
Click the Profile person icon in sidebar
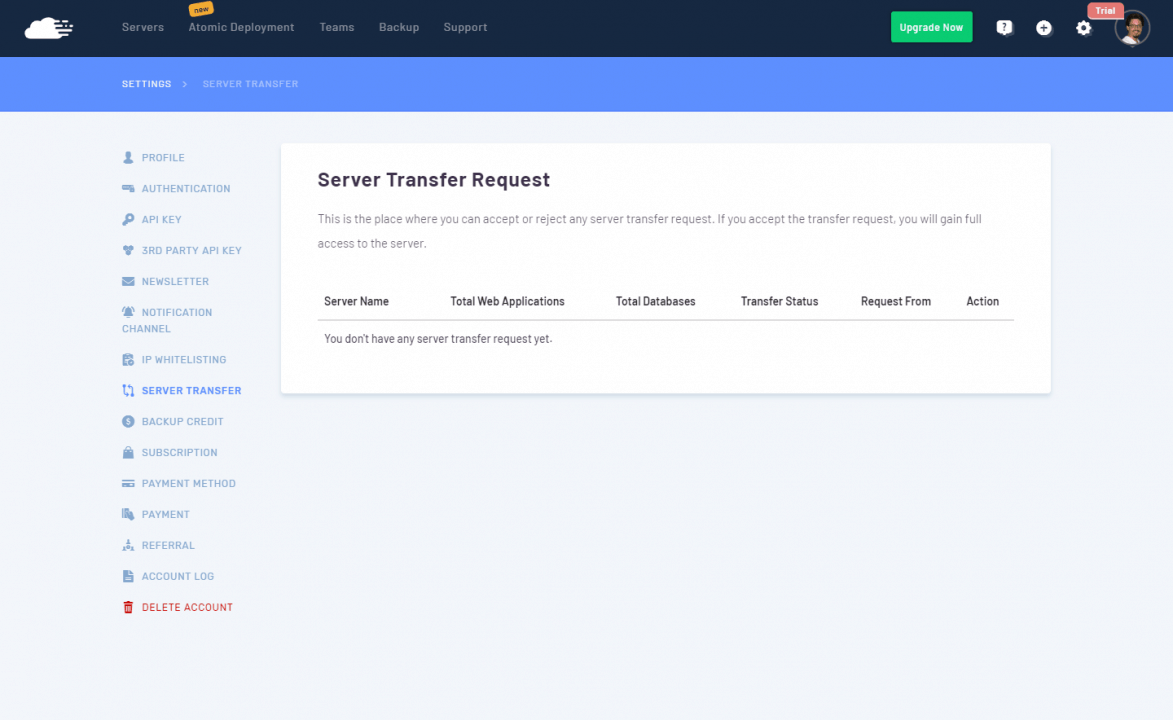(128, 158)
